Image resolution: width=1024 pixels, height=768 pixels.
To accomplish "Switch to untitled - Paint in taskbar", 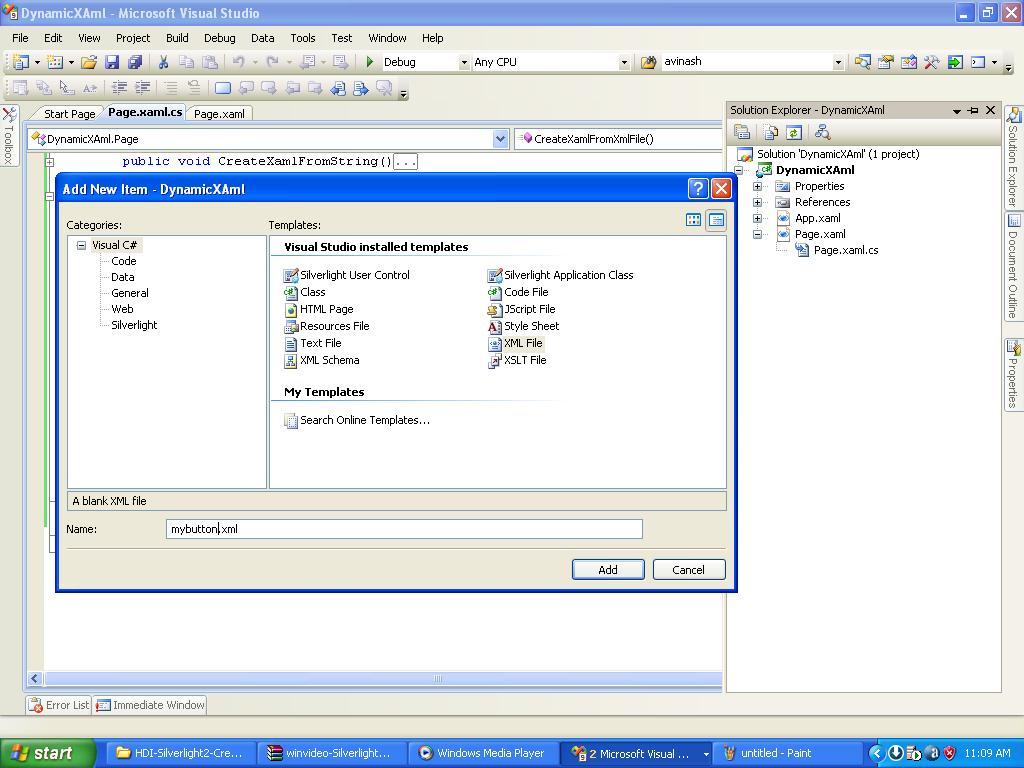I will click(x=786, y=753).
